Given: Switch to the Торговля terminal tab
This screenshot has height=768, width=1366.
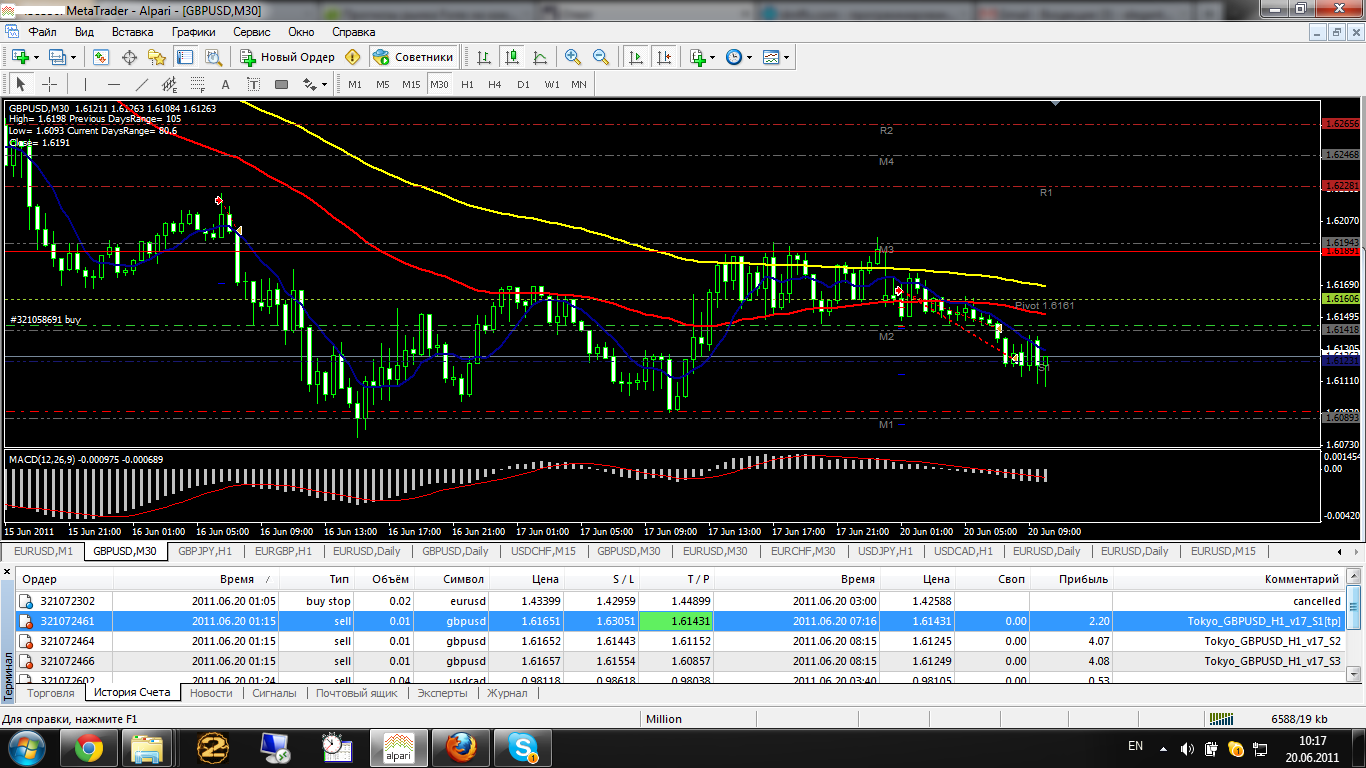Looking at the screenshot, I should pyautogui.click(x=51, y=693).
